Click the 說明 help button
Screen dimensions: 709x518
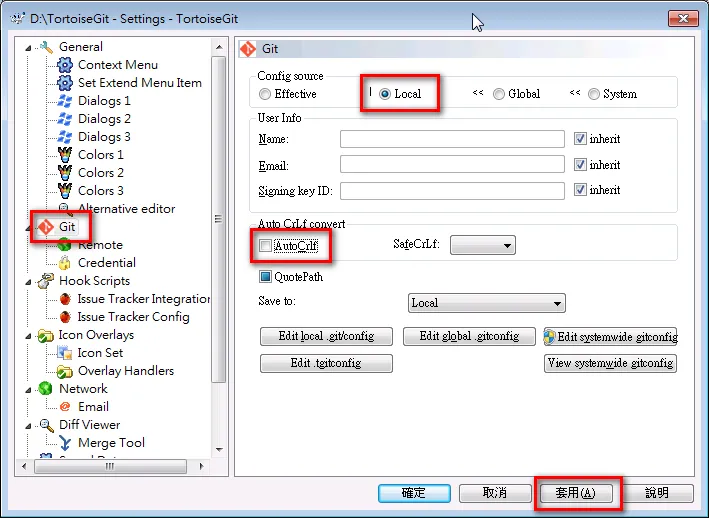point(657,493)
